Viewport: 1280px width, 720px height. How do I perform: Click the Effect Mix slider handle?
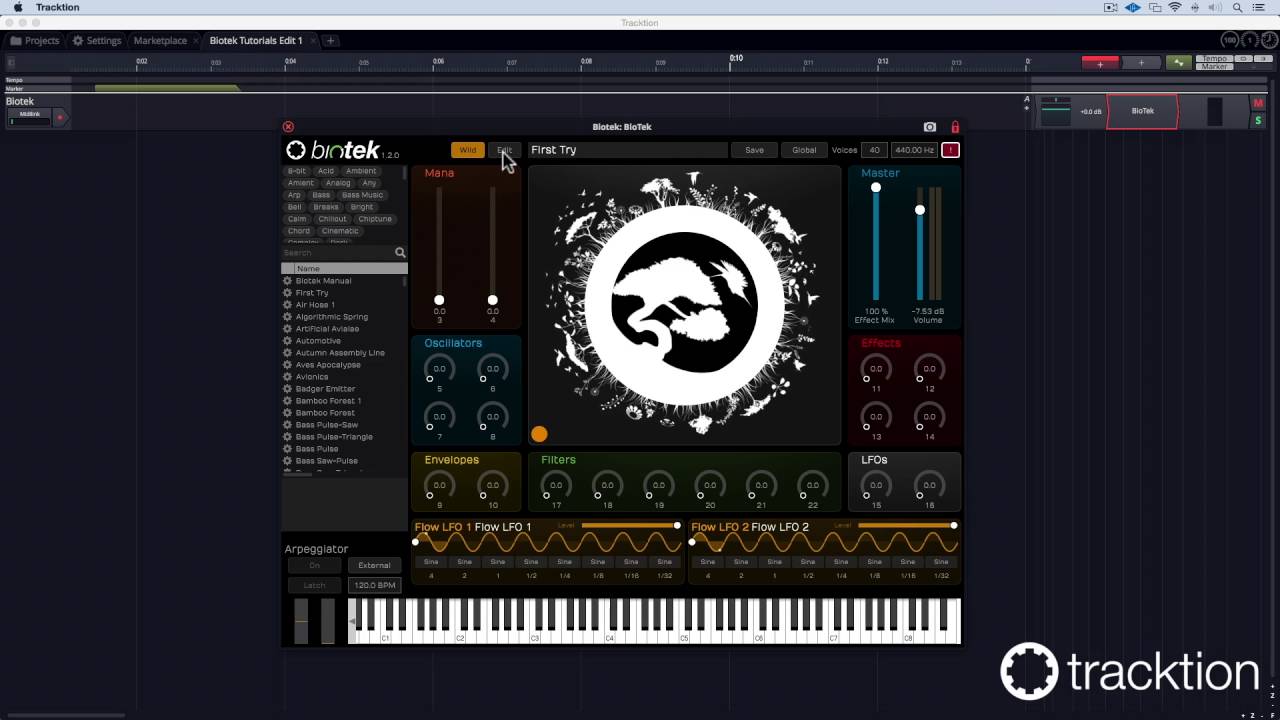pos(876,188)
